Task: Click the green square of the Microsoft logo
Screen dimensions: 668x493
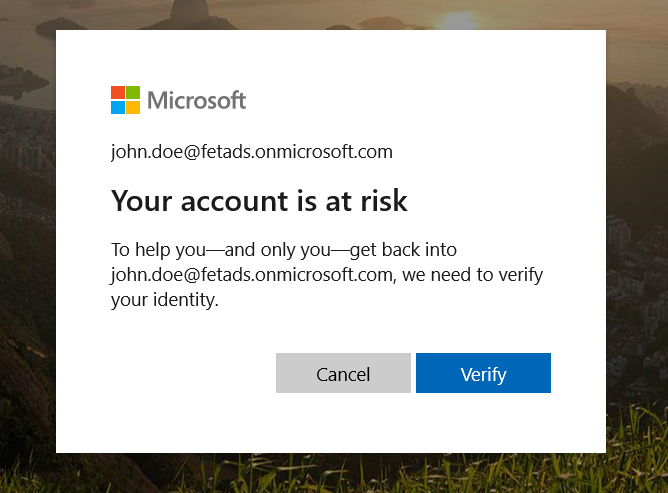Action: [133, 93]
